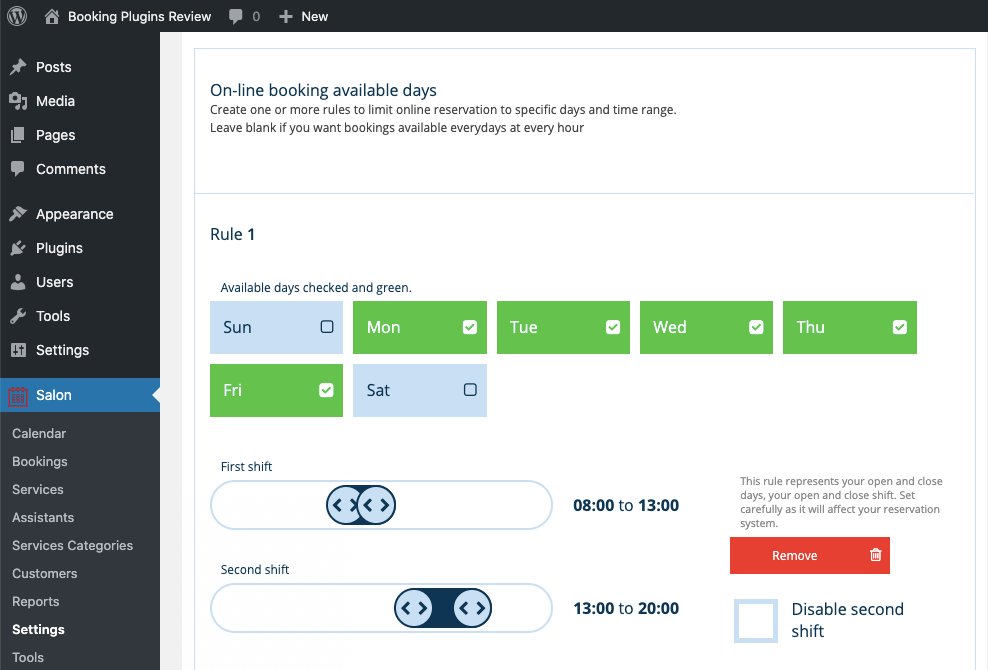Open Pages menu in sidebar

coord(80,135)
